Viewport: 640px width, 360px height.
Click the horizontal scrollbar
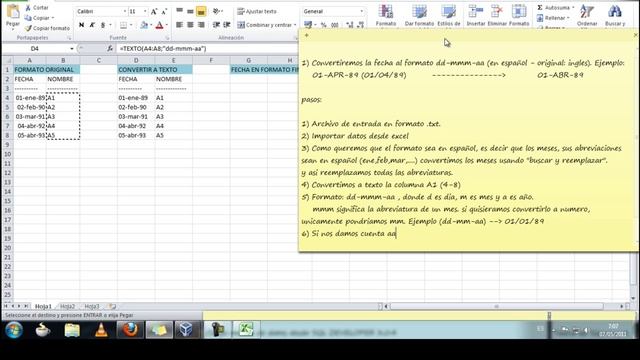(496, 306)
